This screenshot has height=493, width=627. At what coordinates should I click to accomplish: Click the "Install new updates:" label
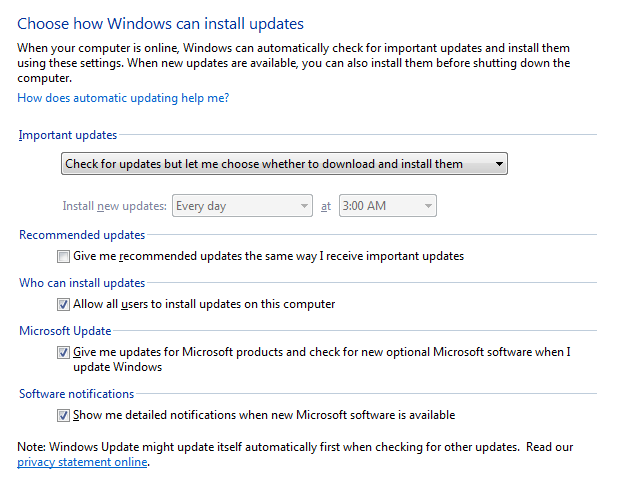coord(114,206)
